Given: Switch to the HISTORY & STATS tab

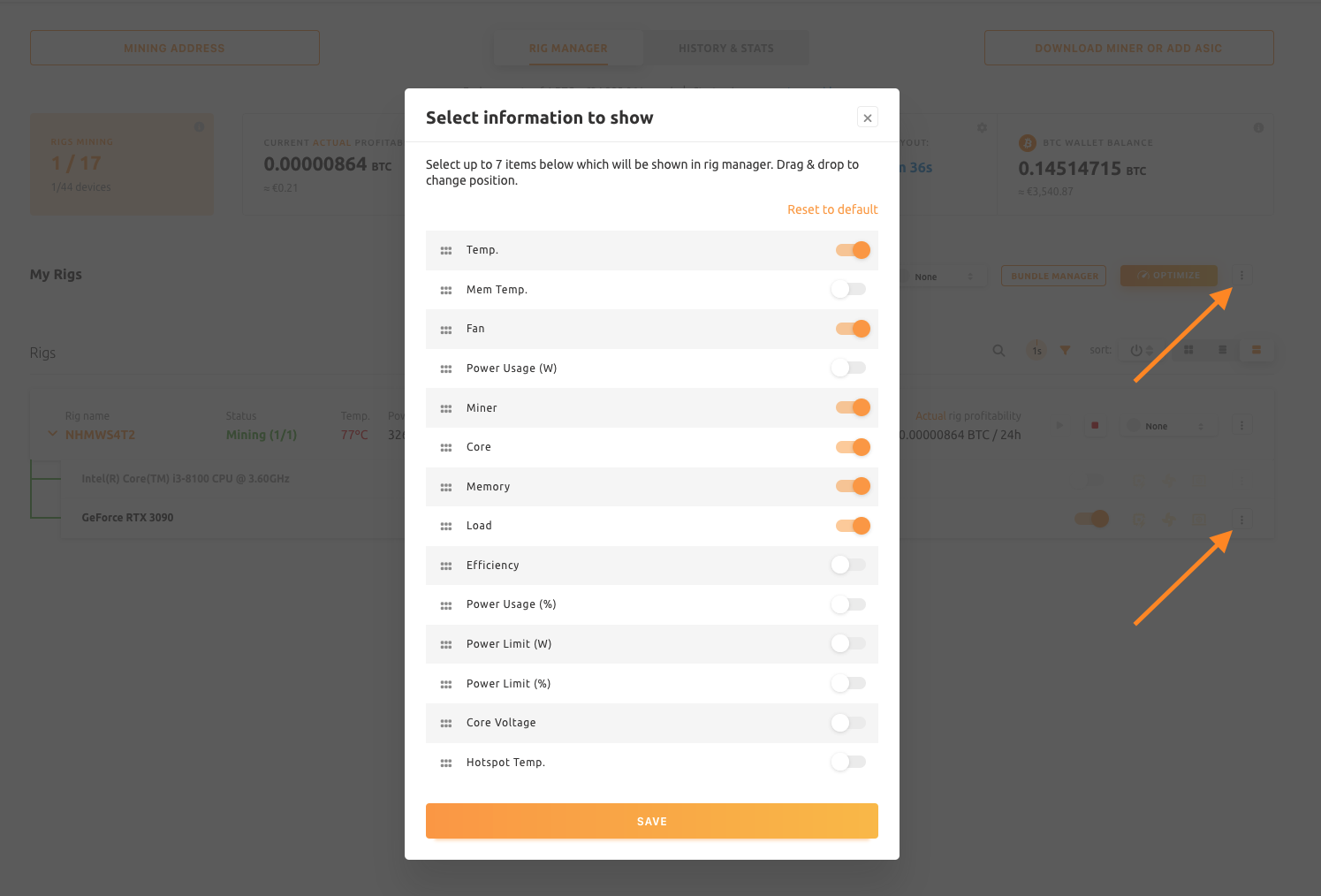Looking at the screenshot, I should [726, 48].
